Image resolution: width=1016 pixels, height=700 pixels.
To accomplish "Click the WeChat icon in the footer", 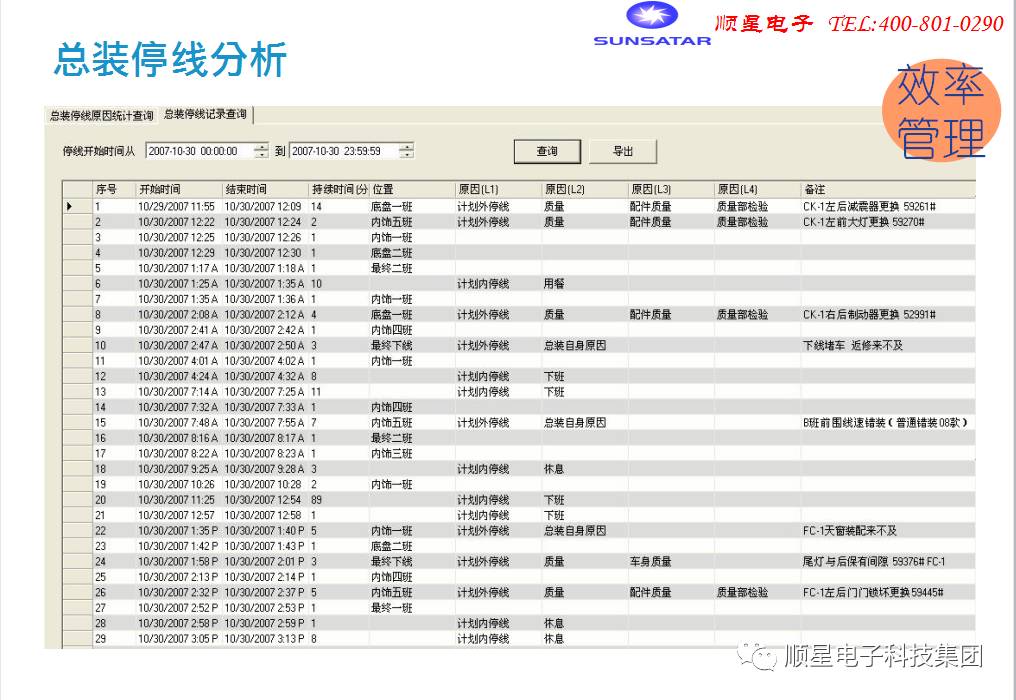I will pyautogui.click(x=762, y=656).
